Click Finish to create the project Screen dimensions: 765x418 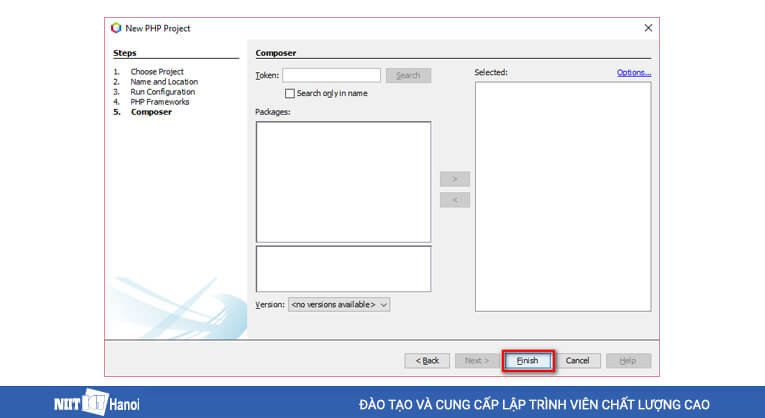click(527, 360)
